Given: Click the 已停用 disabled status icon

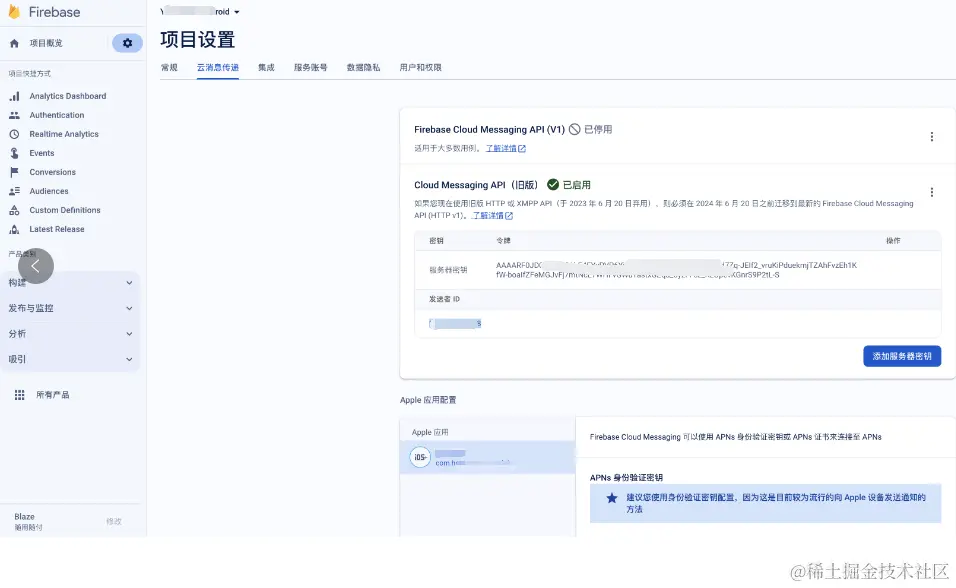Looking at the screenshot, I should pyautogui.click(x=574, y=129).
